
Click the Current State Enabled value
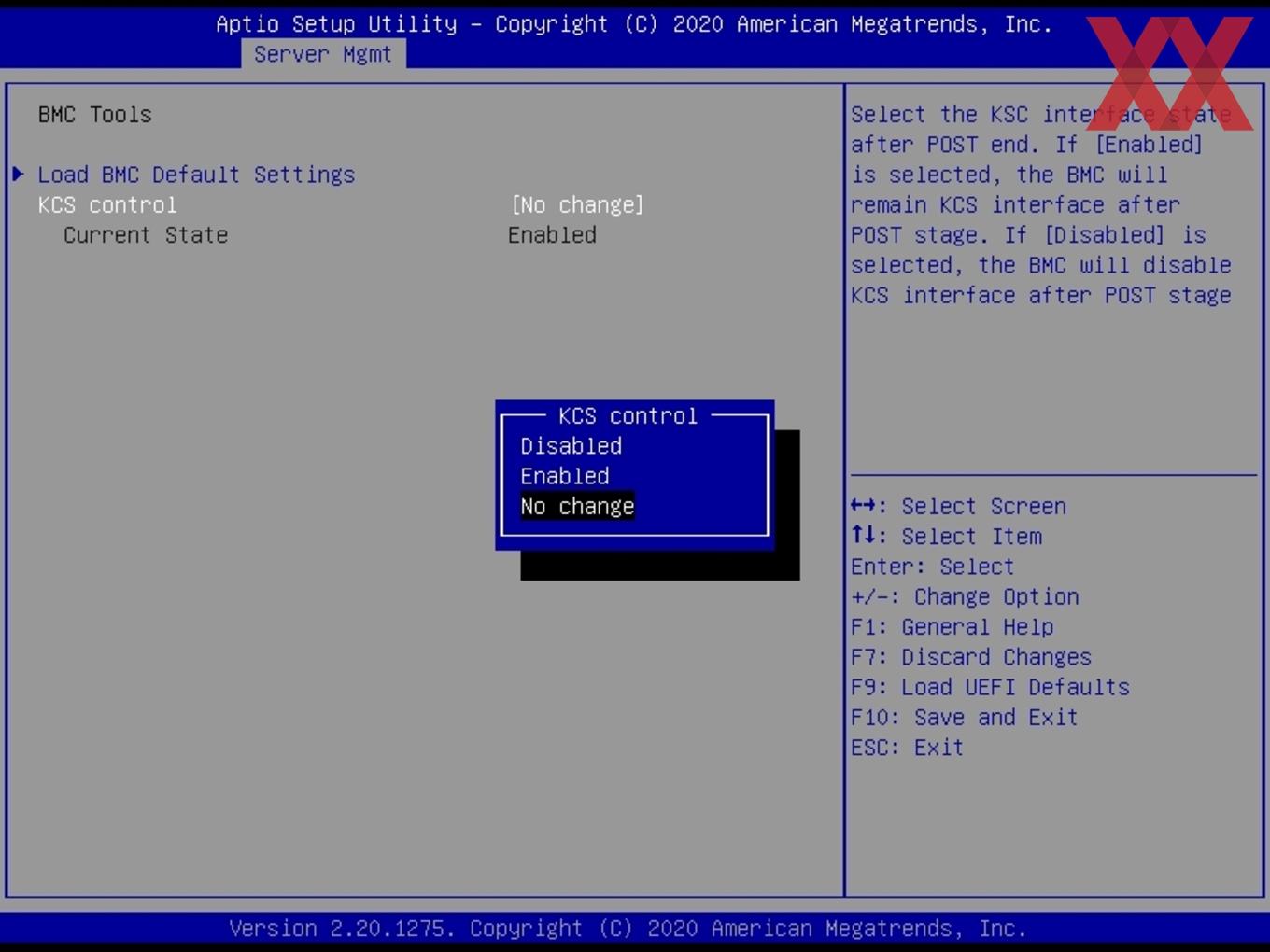552,235
